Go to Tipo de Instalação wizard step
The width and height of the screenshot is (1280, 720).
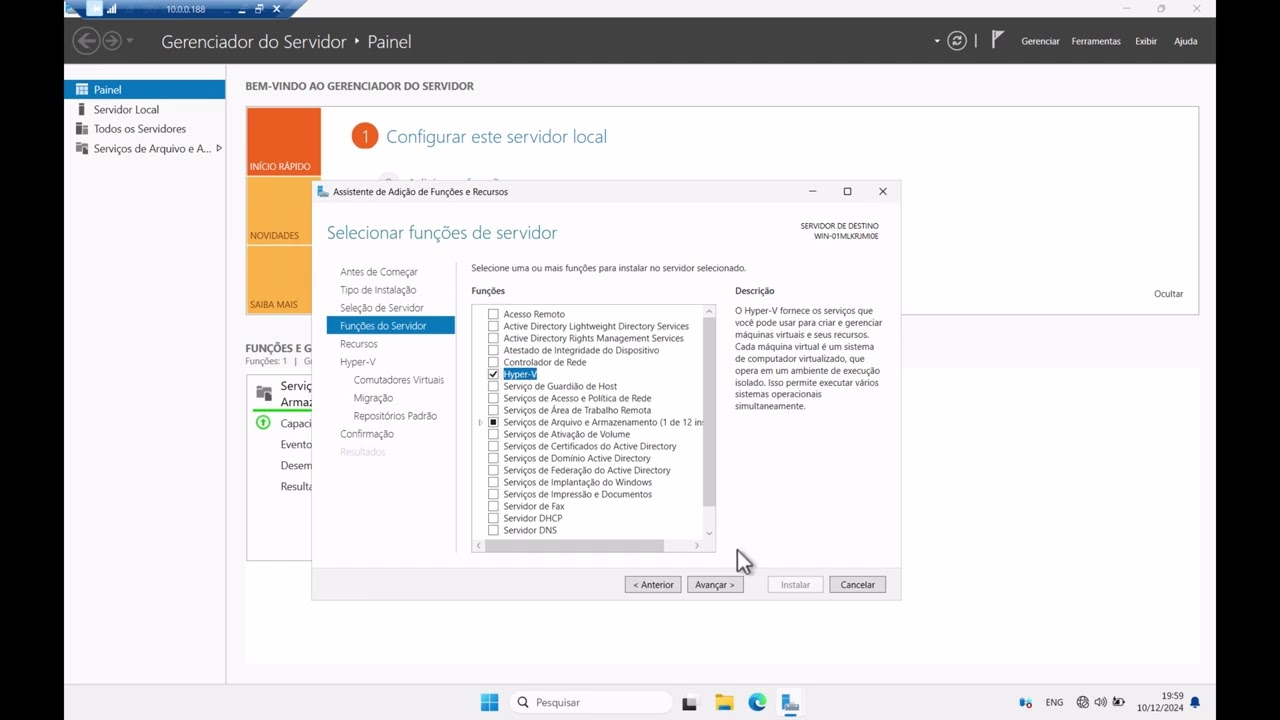(378, 290)
